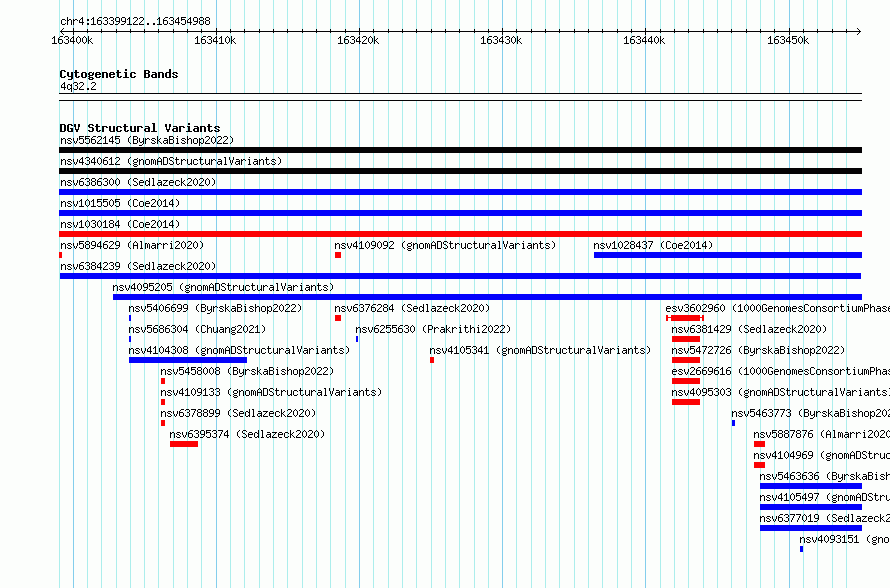Click the blue bar under nsv6384239

pos(460,276)
